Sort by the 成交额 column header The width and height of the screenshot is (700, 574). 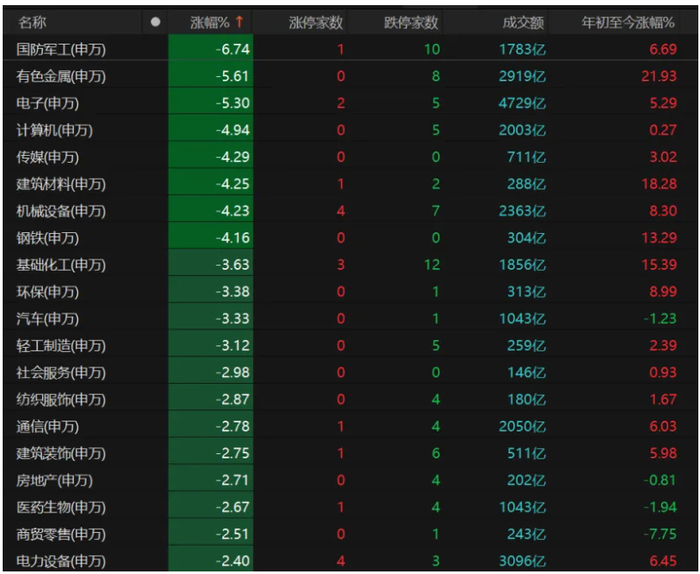(x=523, y=22)
